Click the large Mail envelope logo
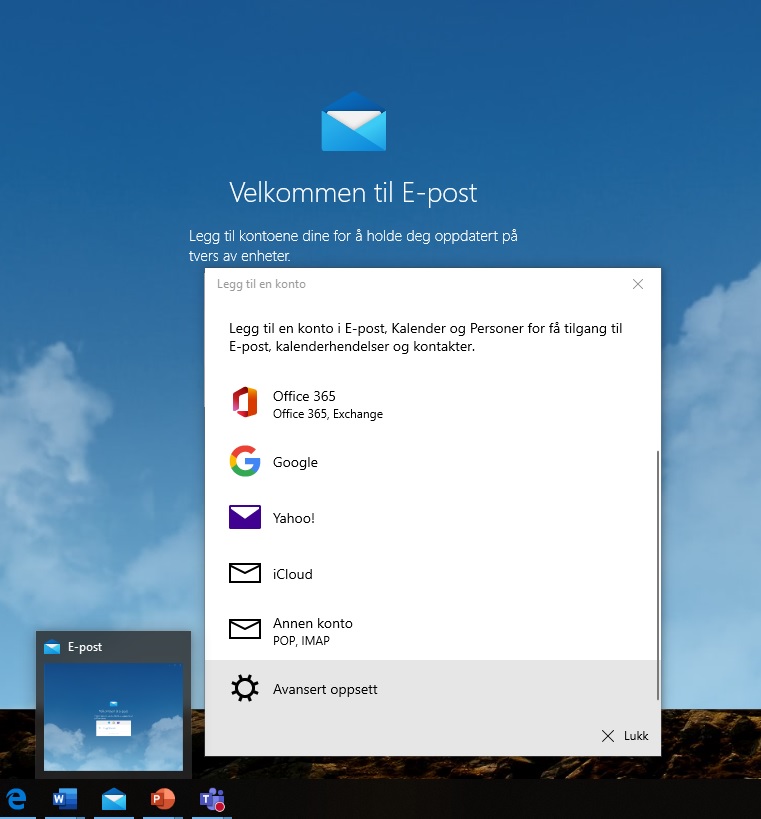Viewport: 761px width, 819px height. (354, 122)
